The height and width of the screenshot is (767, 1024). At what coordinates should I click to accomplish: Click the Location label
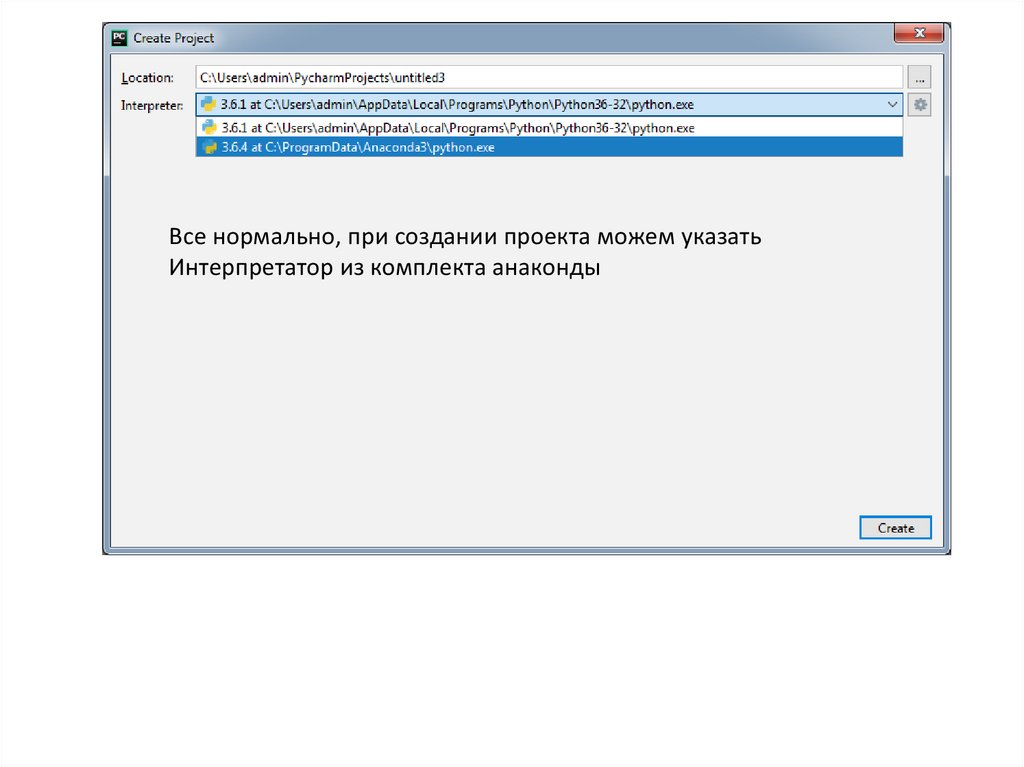tap(147, 78)
